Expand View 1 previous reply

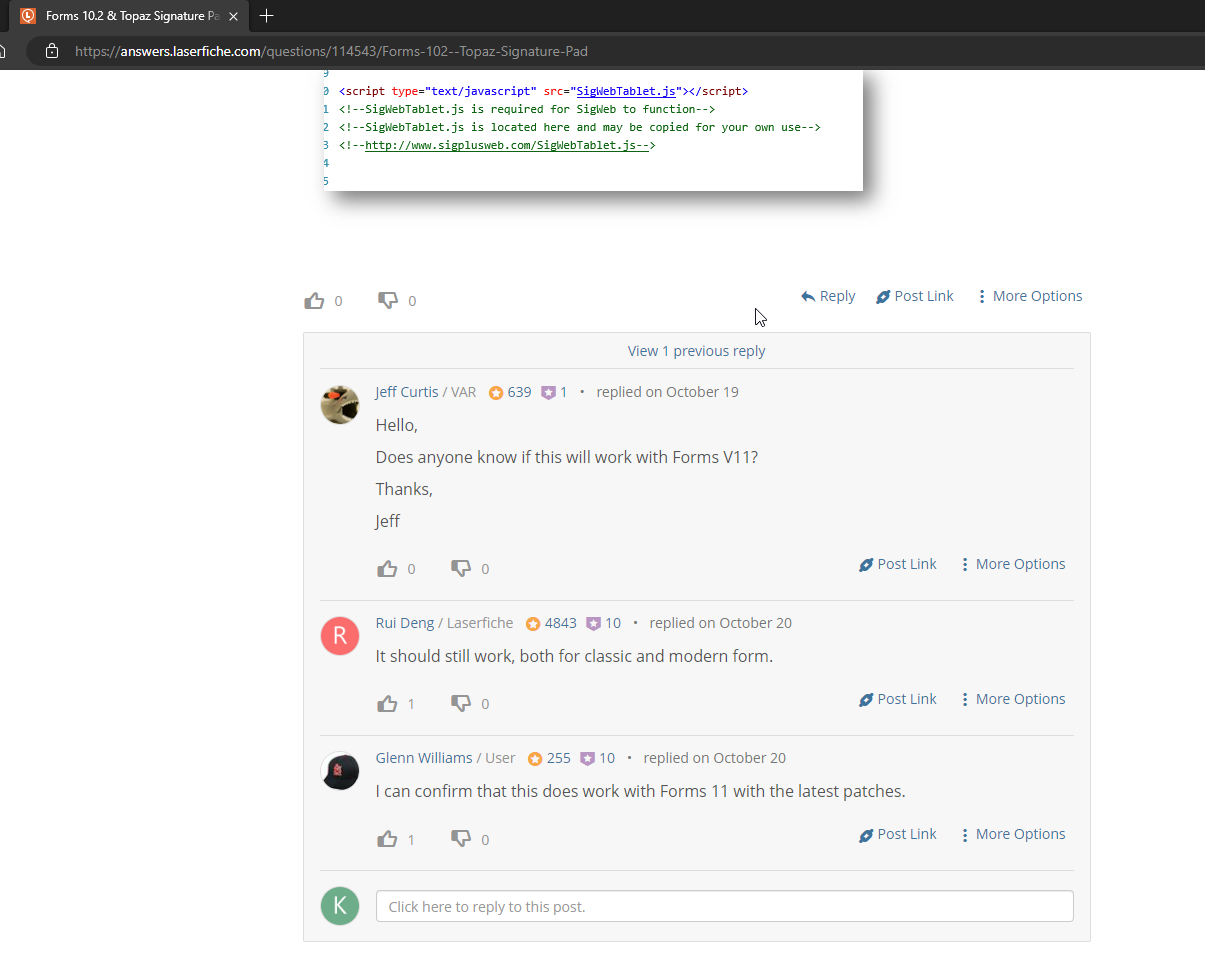pyautogui.click(x=697, y=351)
